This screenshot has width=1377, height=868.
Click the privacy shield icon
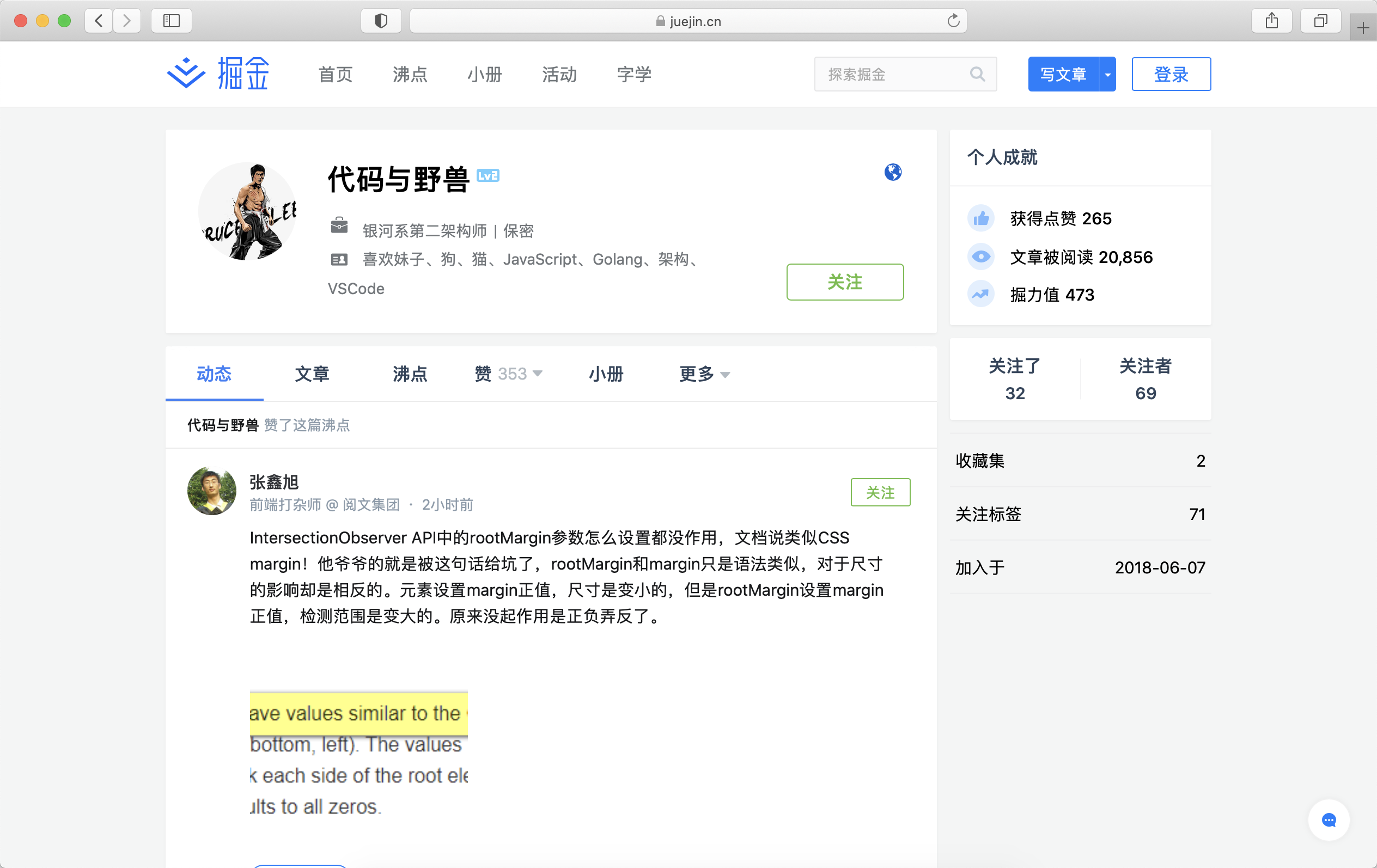[x=381, y=21]
